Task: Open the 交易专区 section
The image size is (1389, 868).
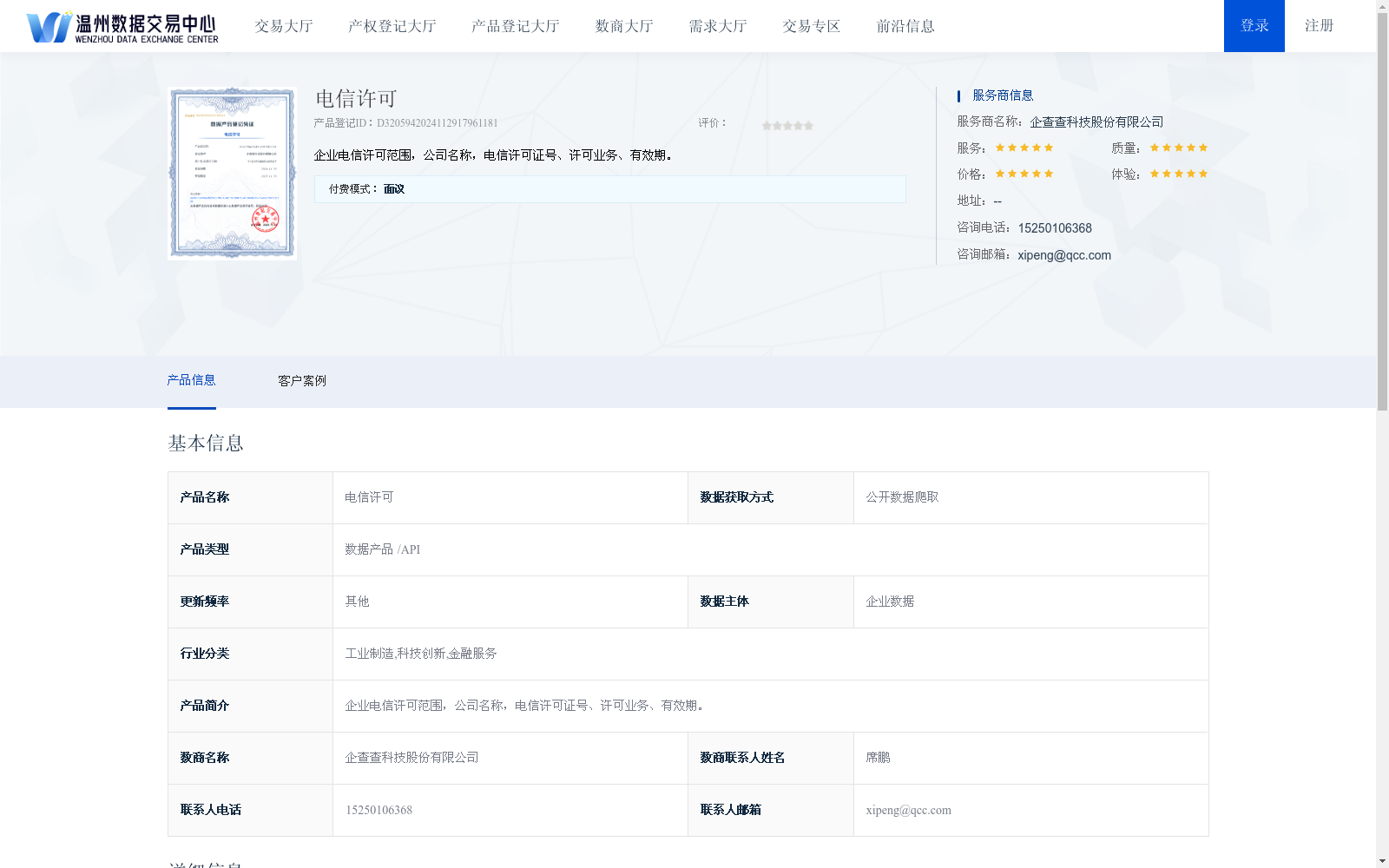Action: pos(812,26)
